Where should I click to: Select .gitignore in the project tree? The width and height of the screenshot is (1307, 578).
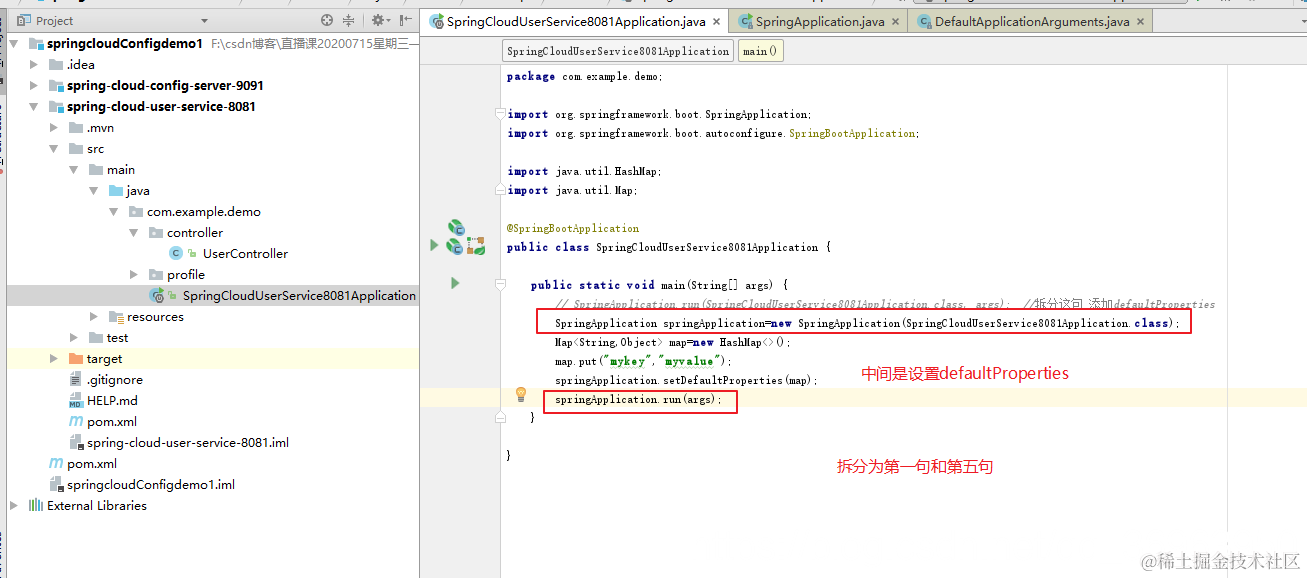pos(114,379)
